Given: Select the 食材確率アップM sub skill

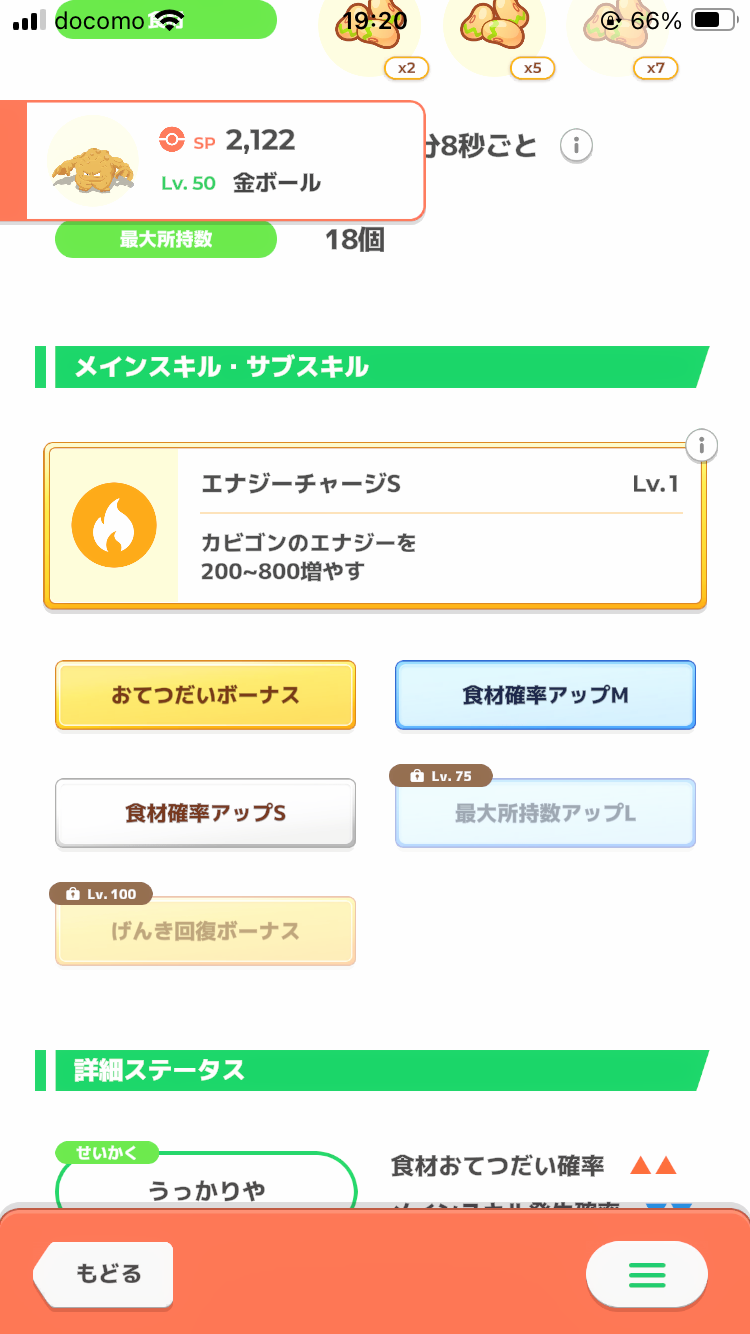Looking at the screenshot, I should pyautogui.click(x=545, y=695).
